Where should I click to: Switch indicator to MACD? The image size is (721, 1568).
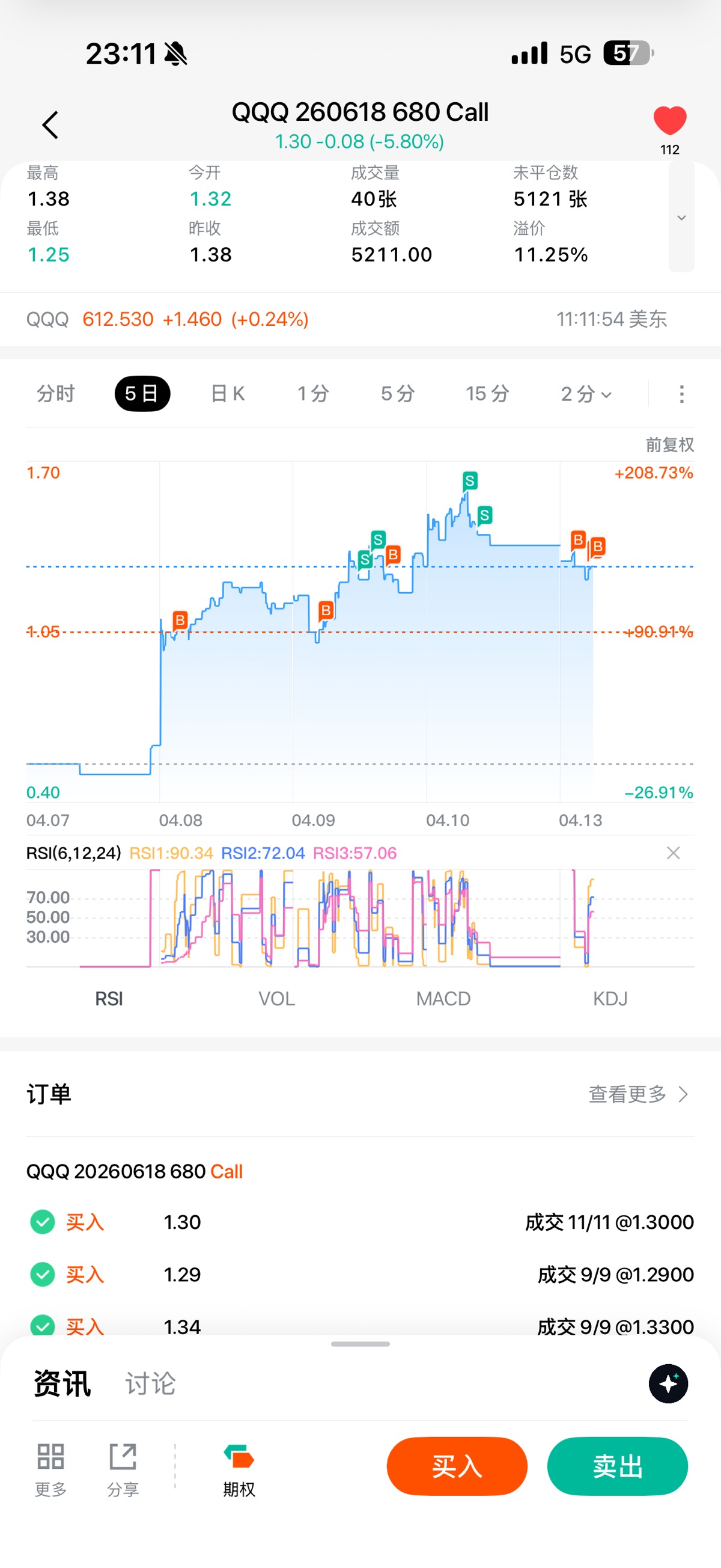(443, 999)
